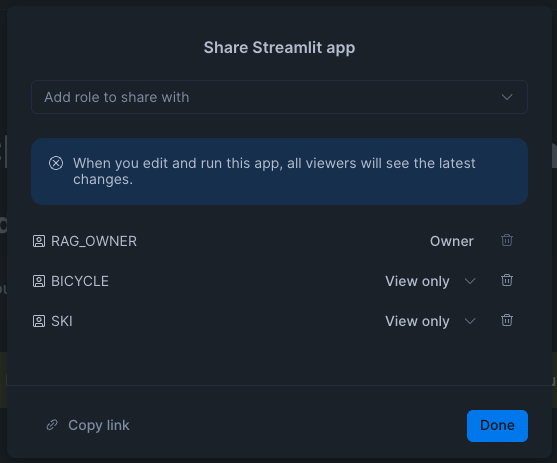
Task: Click the BICYCLE role icon
Action: [39, 281]
